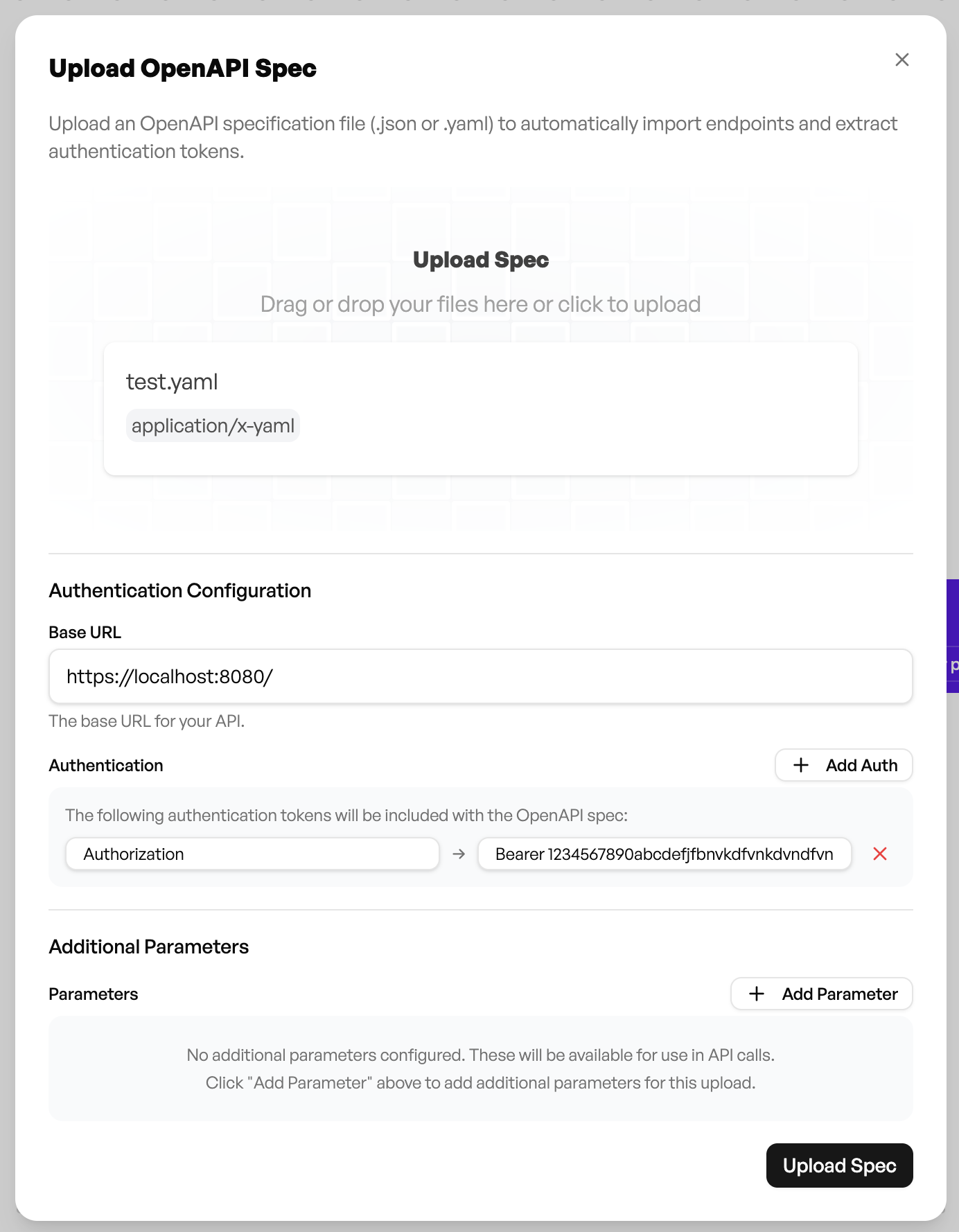Select the test.yaml file card
This screenshot has width=959, height=1232.
481,407
